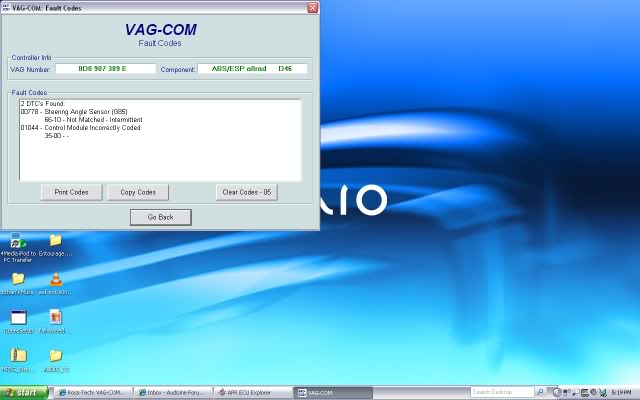Viewport: 640px width, 400px height.
Task: Open the 4Media iPod to PC Transfer shortcut
Action: click(x=17, y=241)
